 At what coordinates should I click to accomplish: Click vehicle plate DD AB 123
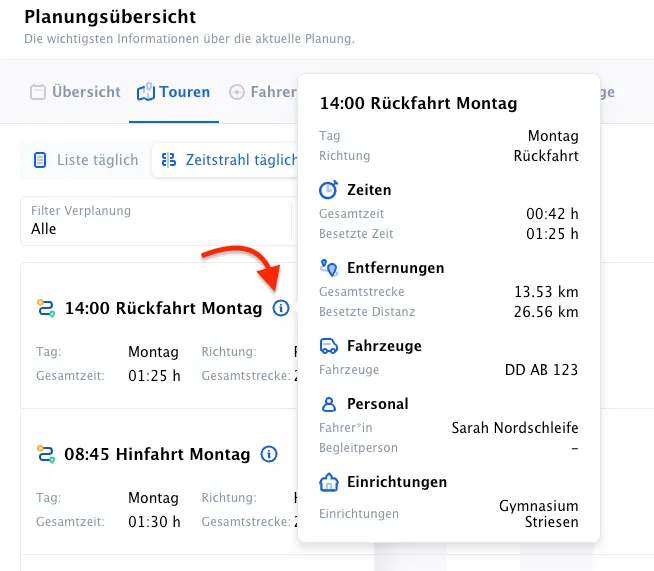pos(541,370)
